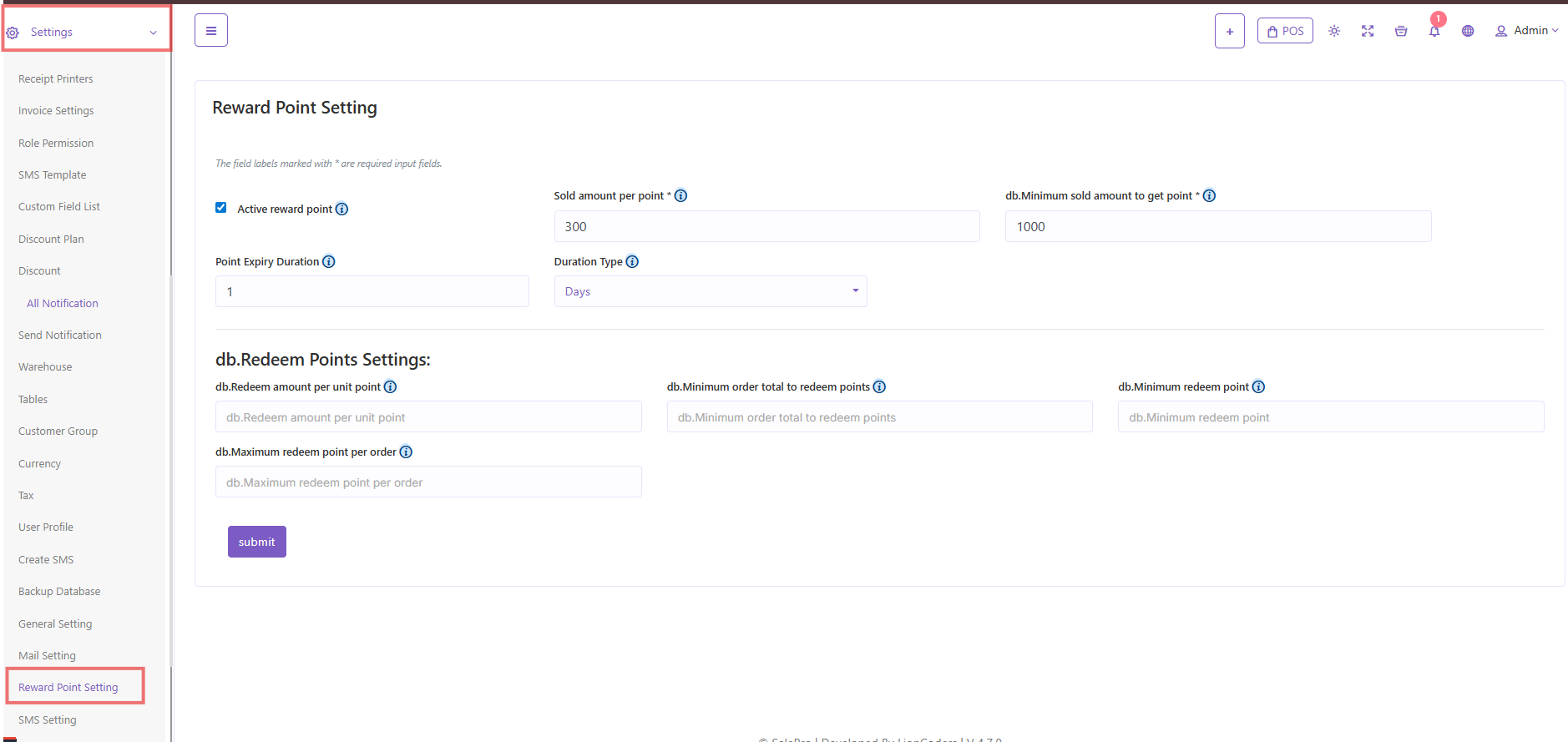This screenshot has width=1568, height=742.
Task: Click the Point Expiry Duration field
Action: click(372, 292)
